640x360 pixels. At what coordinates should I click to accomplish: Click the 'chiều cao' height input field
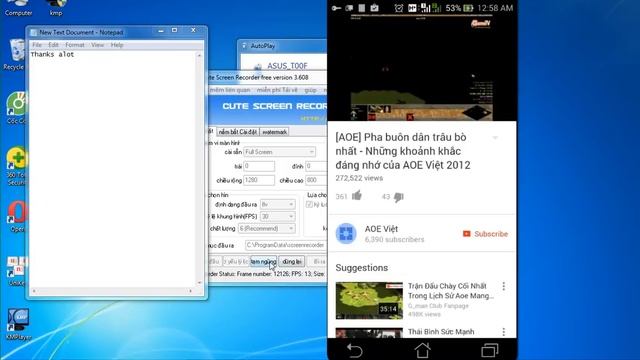(316, 180)
